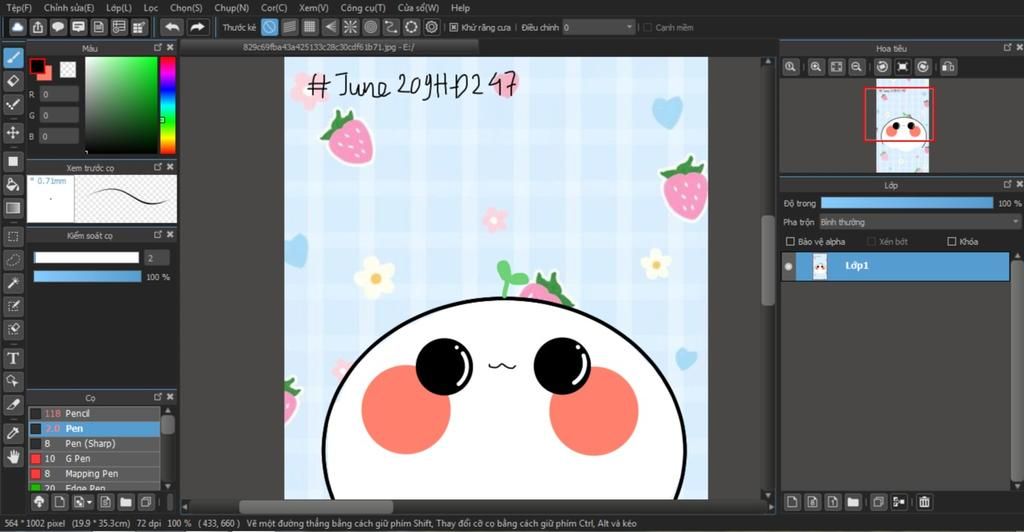Select the Eraser tool

pyautogui.click(x=13, y=81)
